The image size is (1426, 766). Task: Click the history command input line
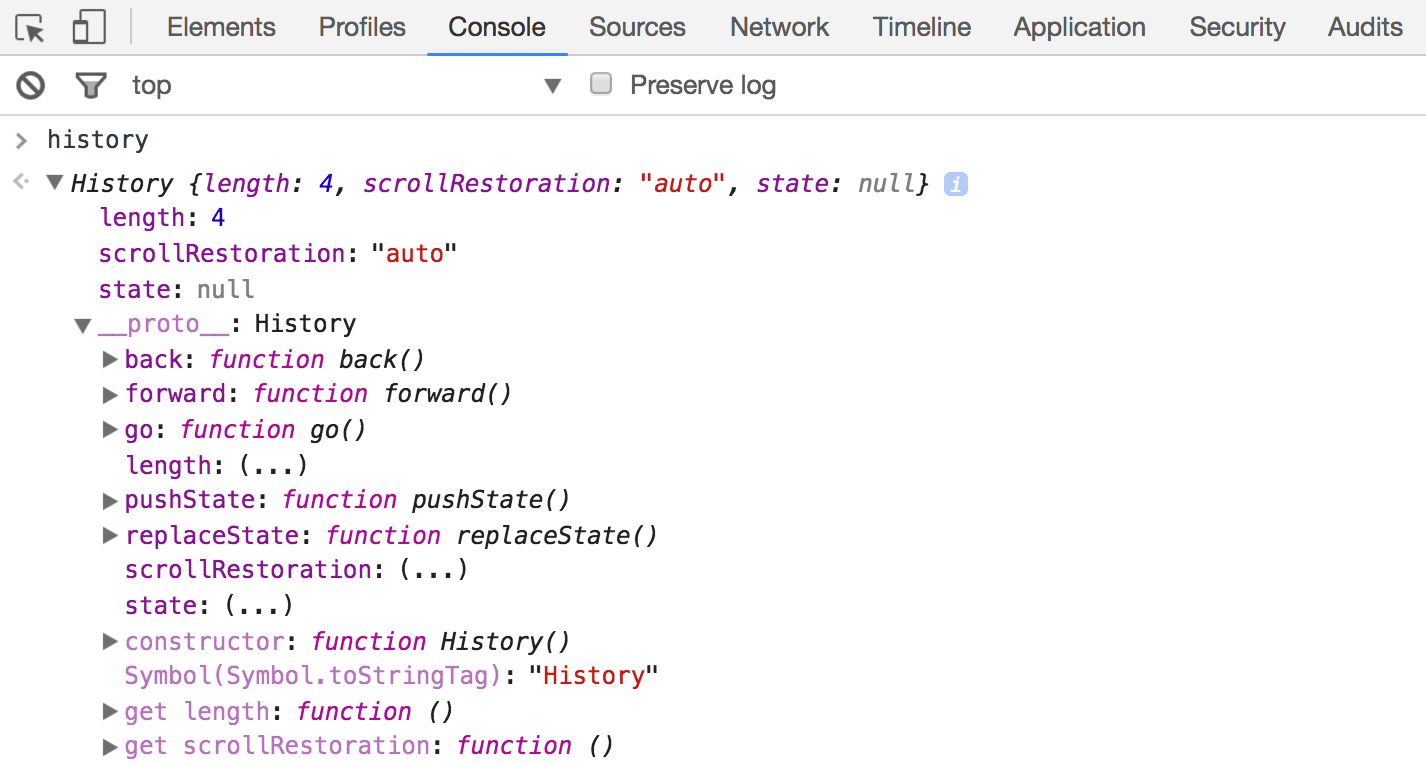click(98, 140)
